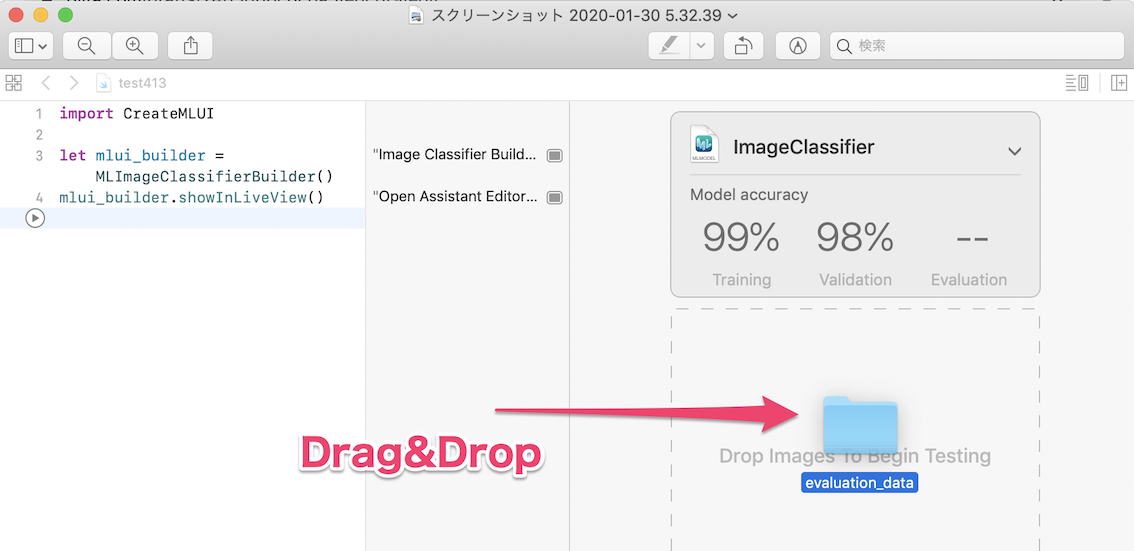Minimize the Preview window with yellow button

[40, 14]
